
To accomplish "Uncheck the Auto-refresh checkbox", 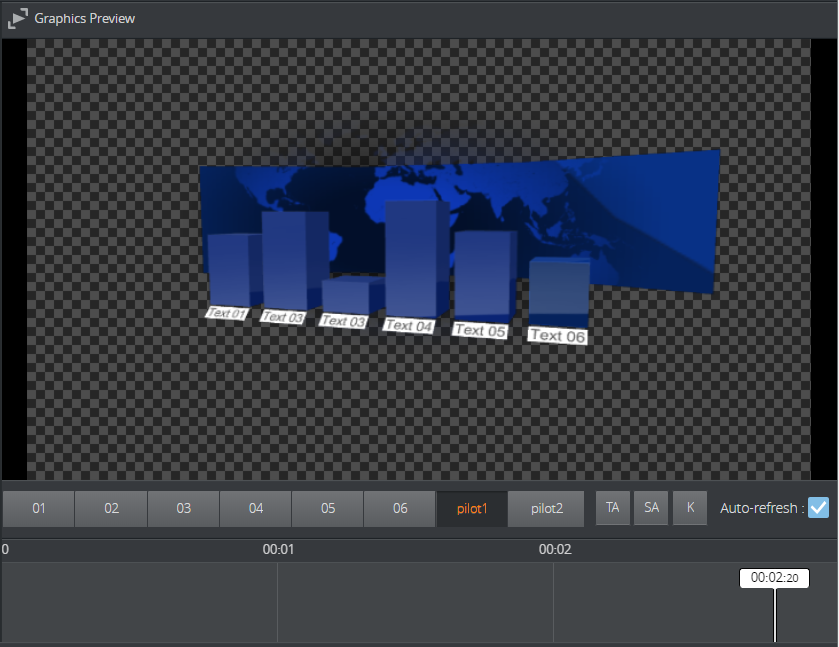I will [x=818, y=507].
